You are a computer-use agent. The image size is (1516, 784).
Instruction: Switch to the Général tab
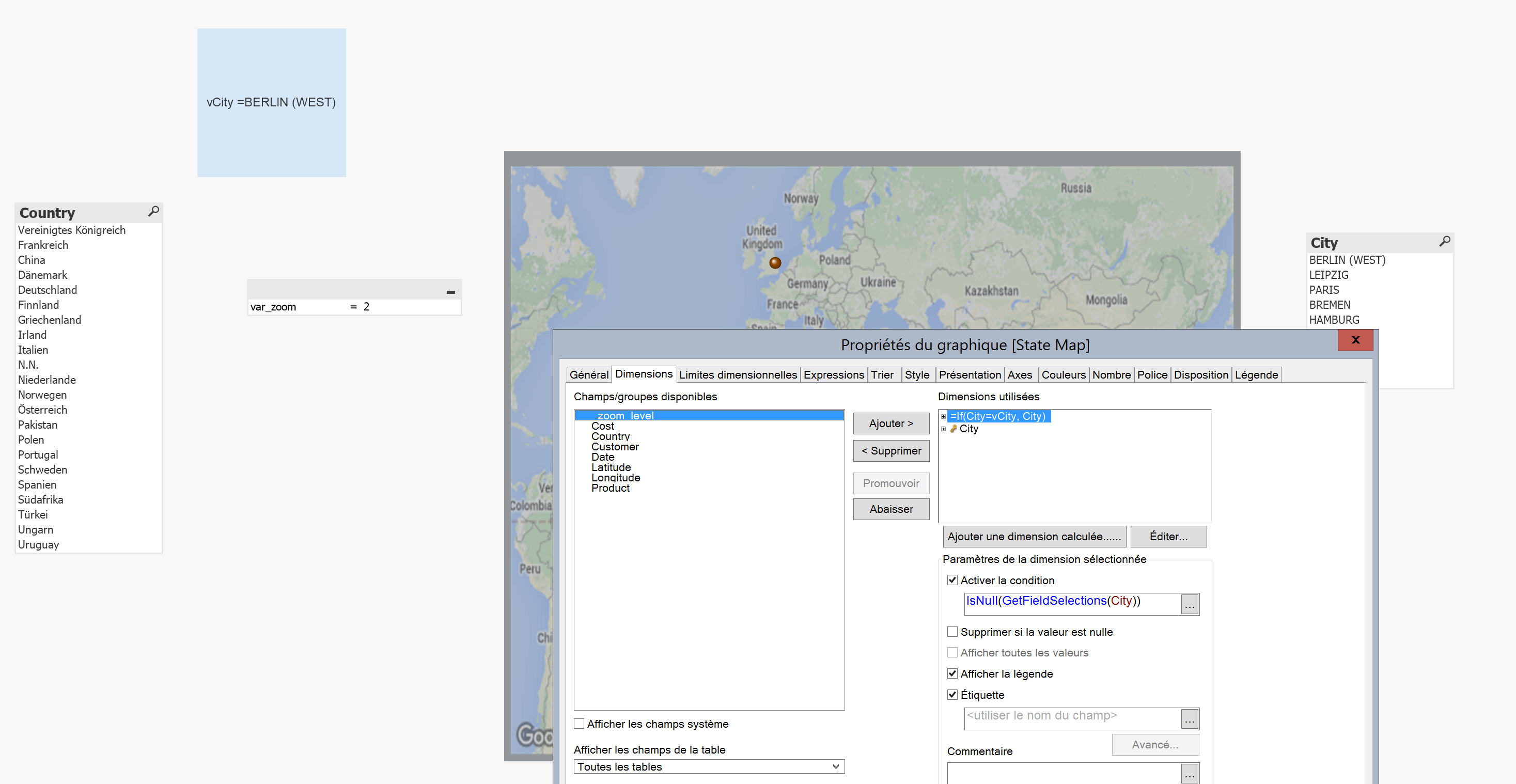[x=588, y=374]
